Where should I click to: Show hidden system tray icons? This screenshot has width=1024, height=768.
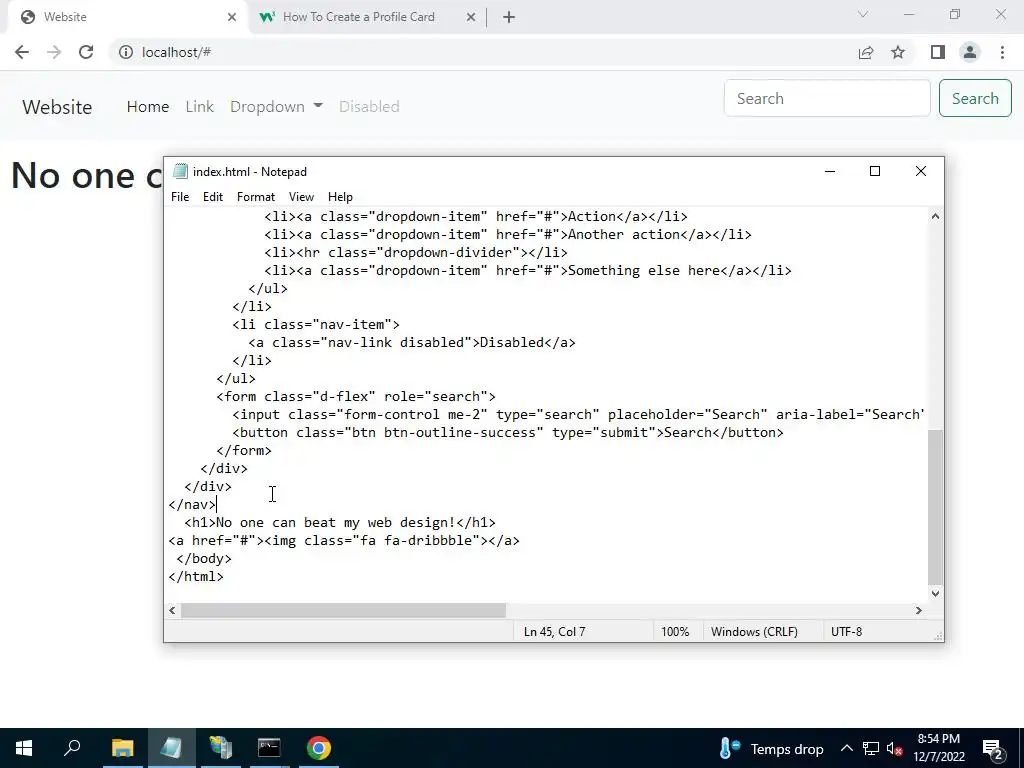tap(846, 748)
